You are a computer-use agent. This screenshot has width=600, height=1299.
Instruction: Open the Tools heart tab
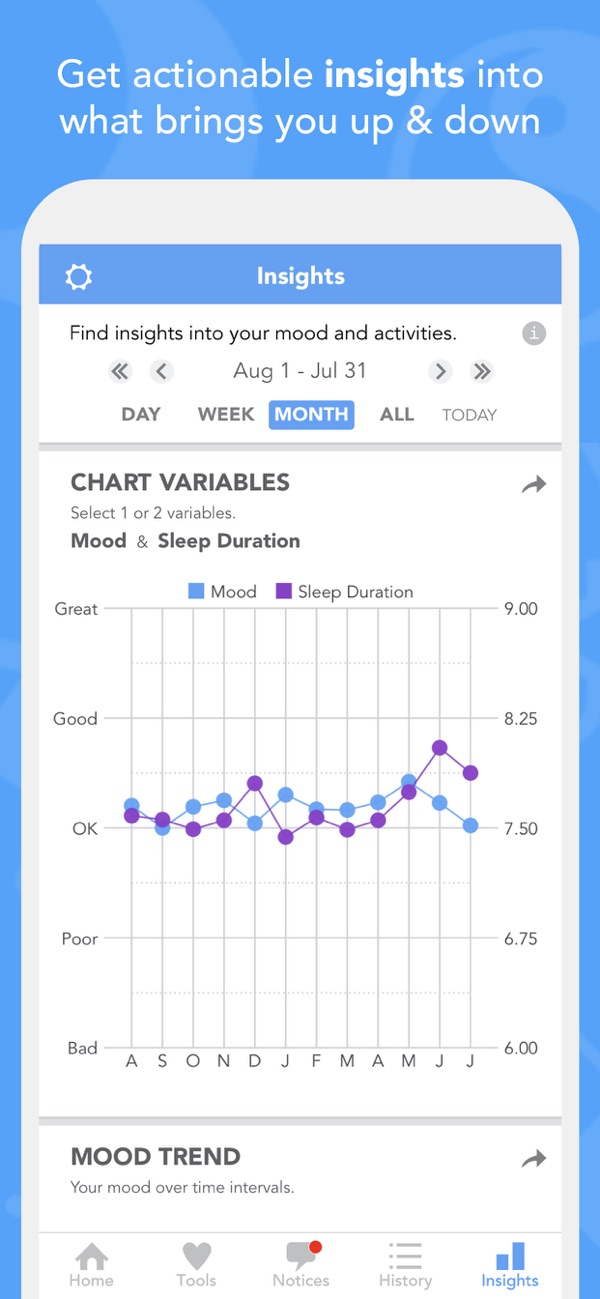pyautogui.click(x=196, y=1263)
